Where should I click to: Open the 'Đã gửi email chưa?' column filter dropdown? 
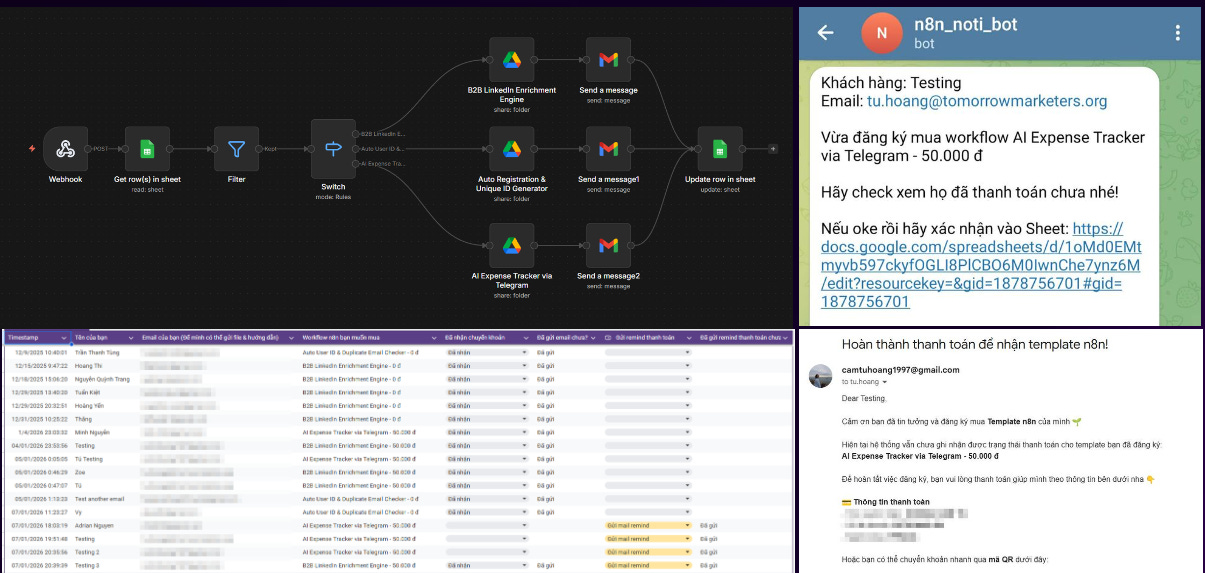point(594,338)
